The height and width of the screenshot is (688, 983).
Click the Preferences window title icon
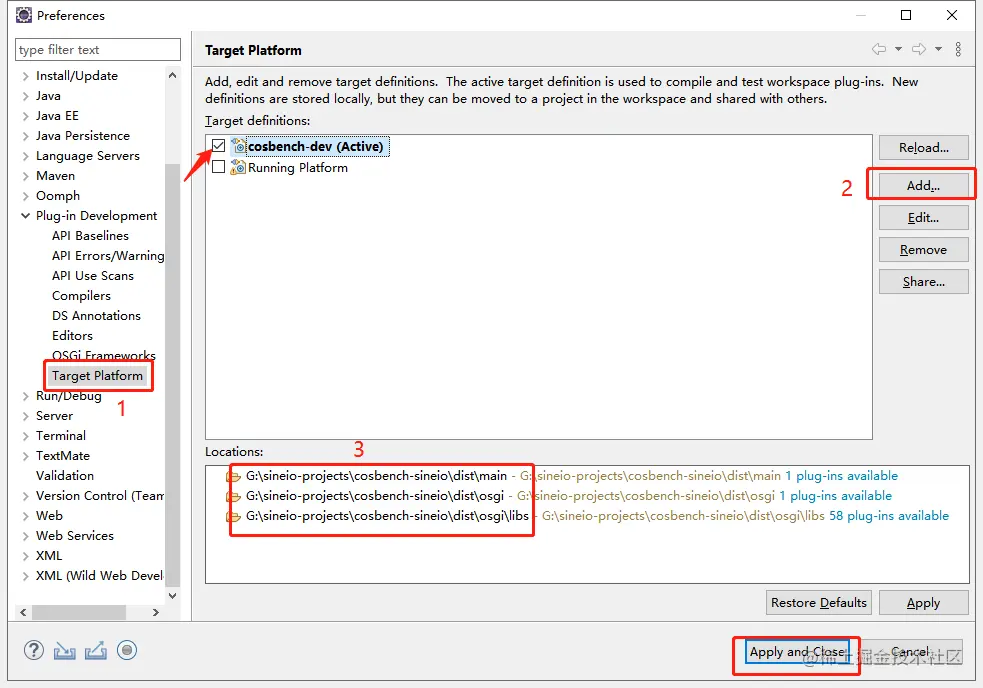[x=24, y=15]
